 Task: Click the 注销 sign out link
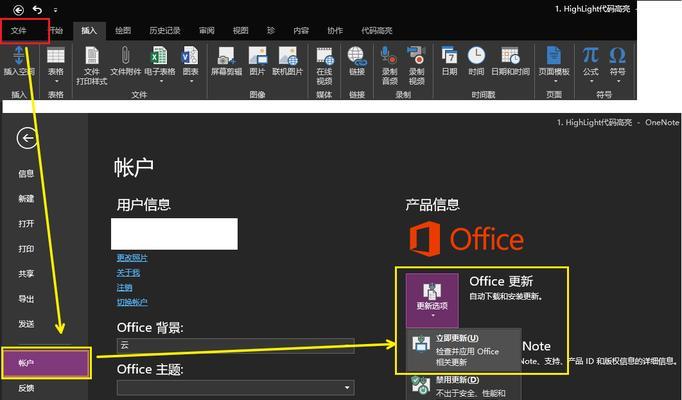(x=124, y=287)
